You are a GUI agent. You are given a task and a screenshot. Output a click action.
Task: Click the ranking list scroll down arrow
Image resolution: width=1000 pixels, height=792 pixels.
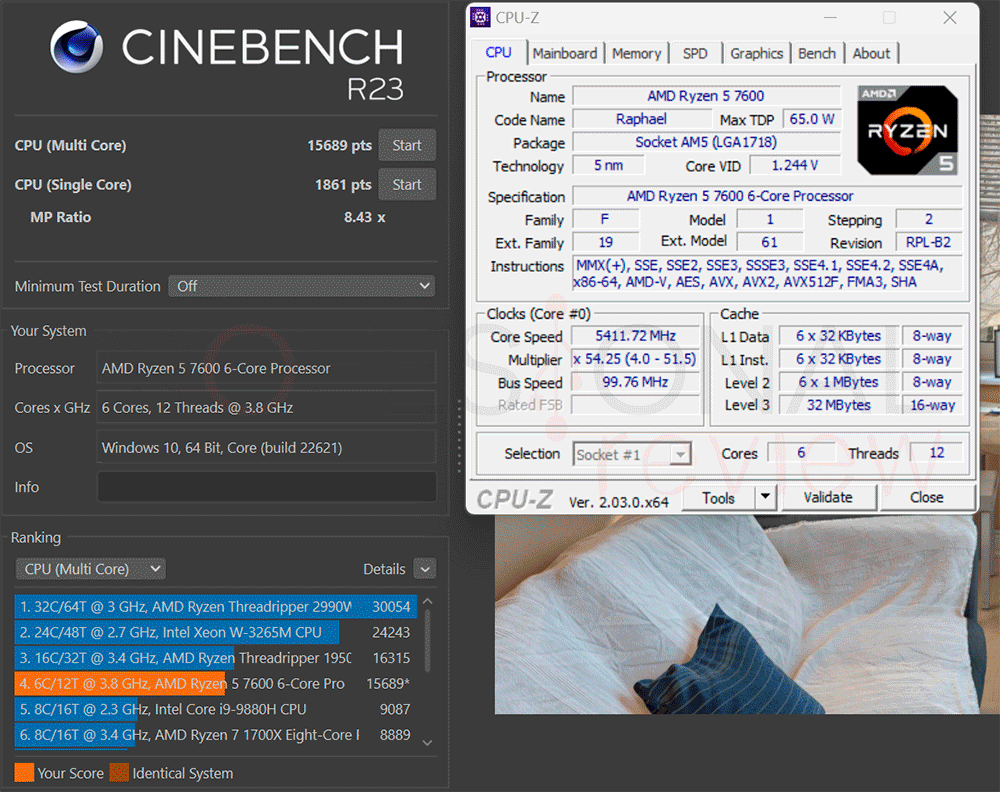tap(428, 742)
